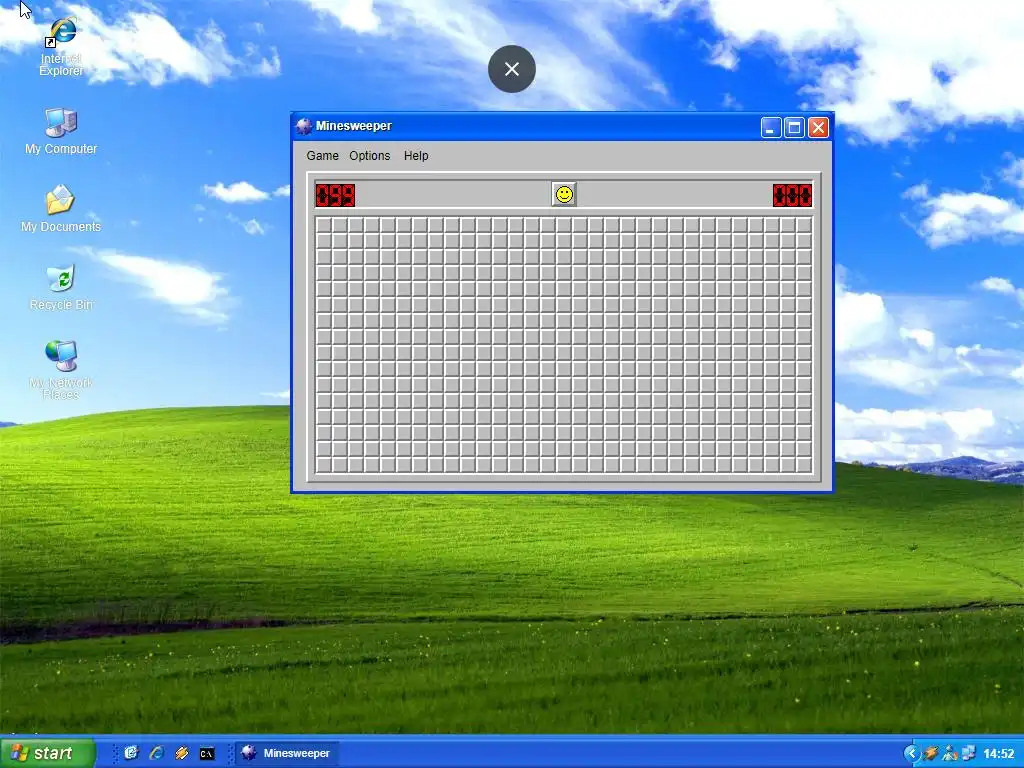Screen dimensions: 1024x768
Task: Click the network computers tray icon
Action: pos(969,753)
